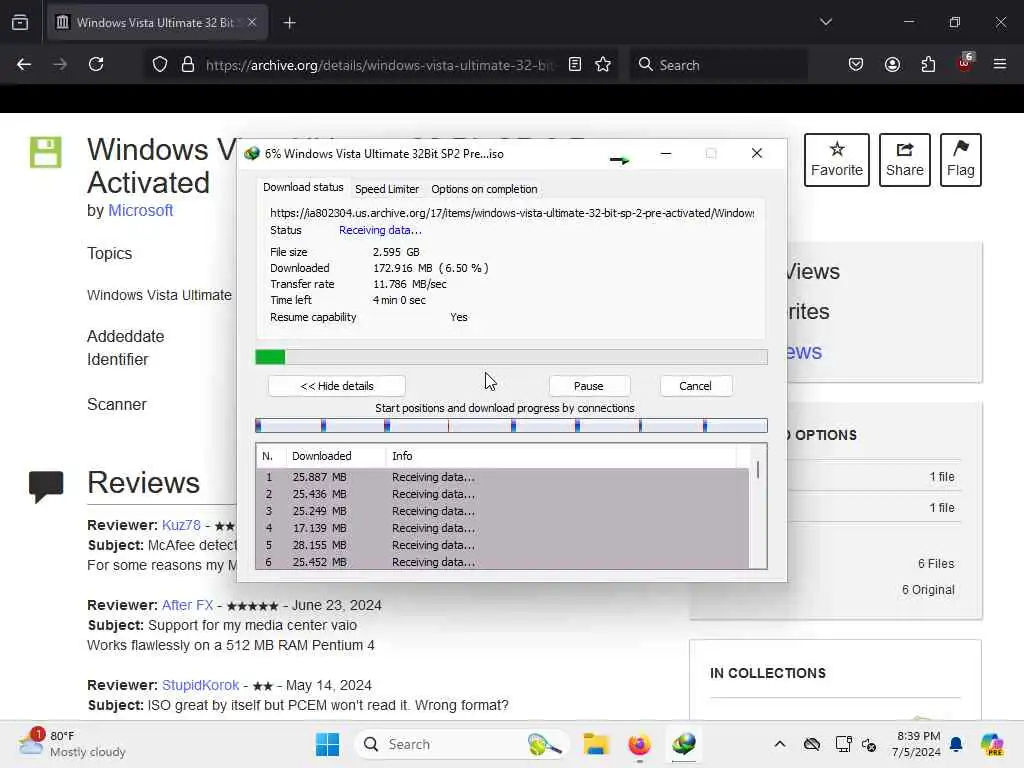This screenshot has width=1024, height=768.
Task: Click the Firefox Search input field
Action: pos(718,65)
